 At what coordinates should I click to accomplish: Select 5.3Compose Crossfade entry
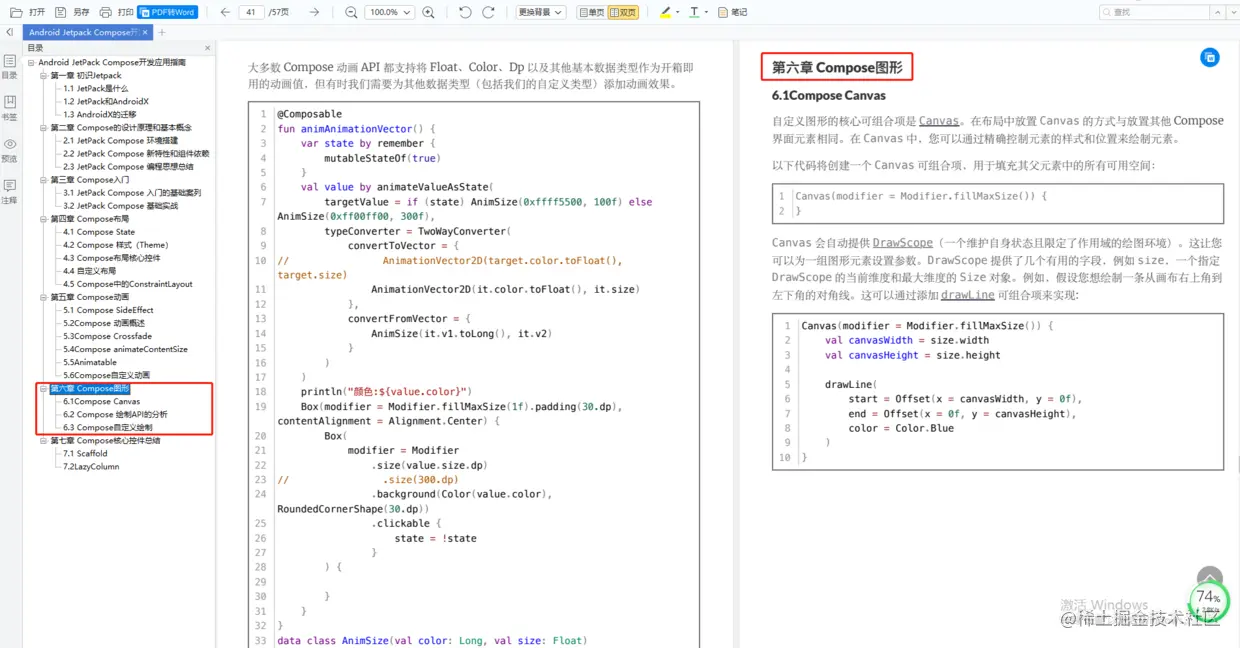(107, 336)
